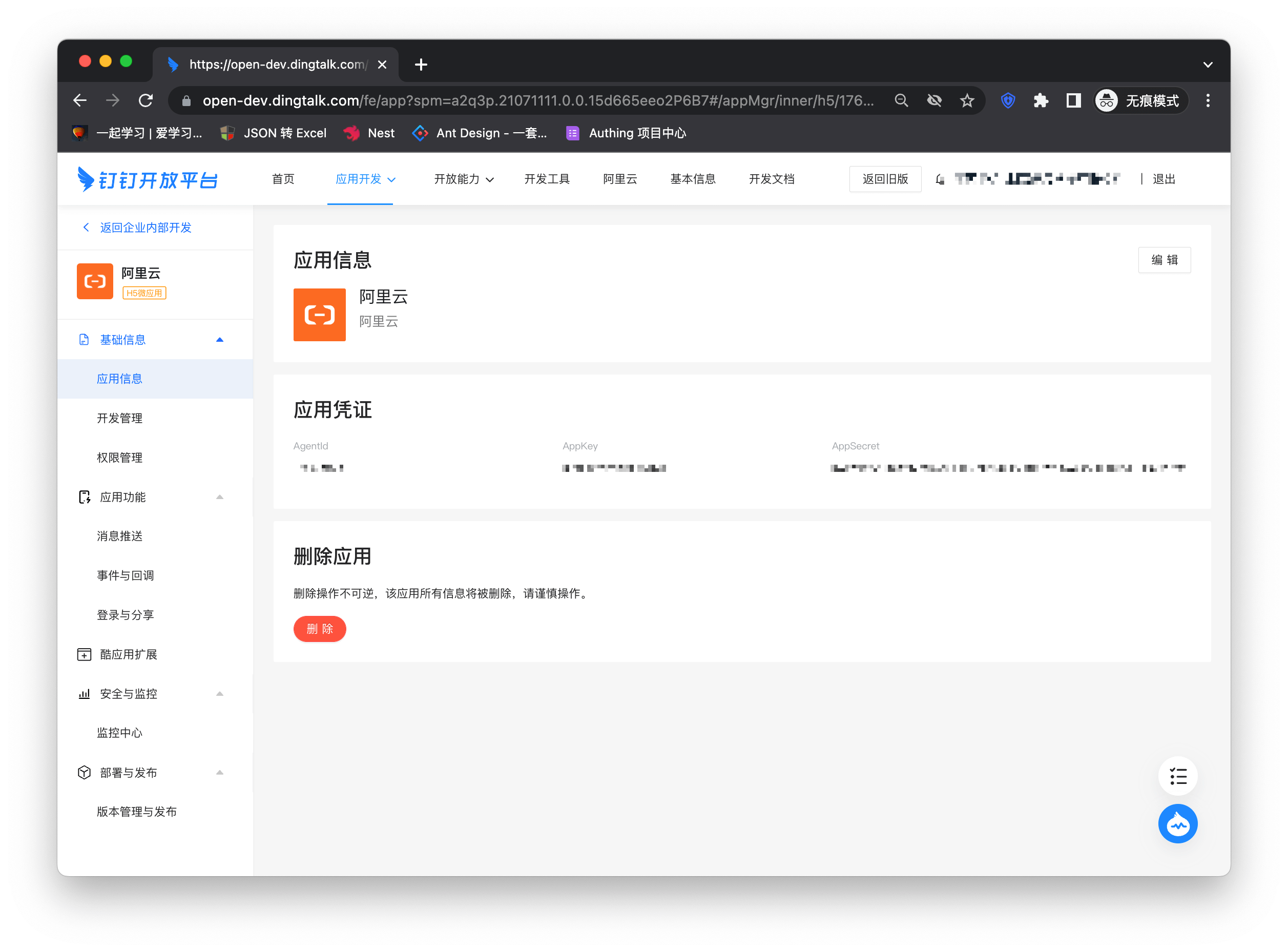Collapse the 应用功能 sidebar section
The width and height of the screenshot is (1288, 952).
219,496
